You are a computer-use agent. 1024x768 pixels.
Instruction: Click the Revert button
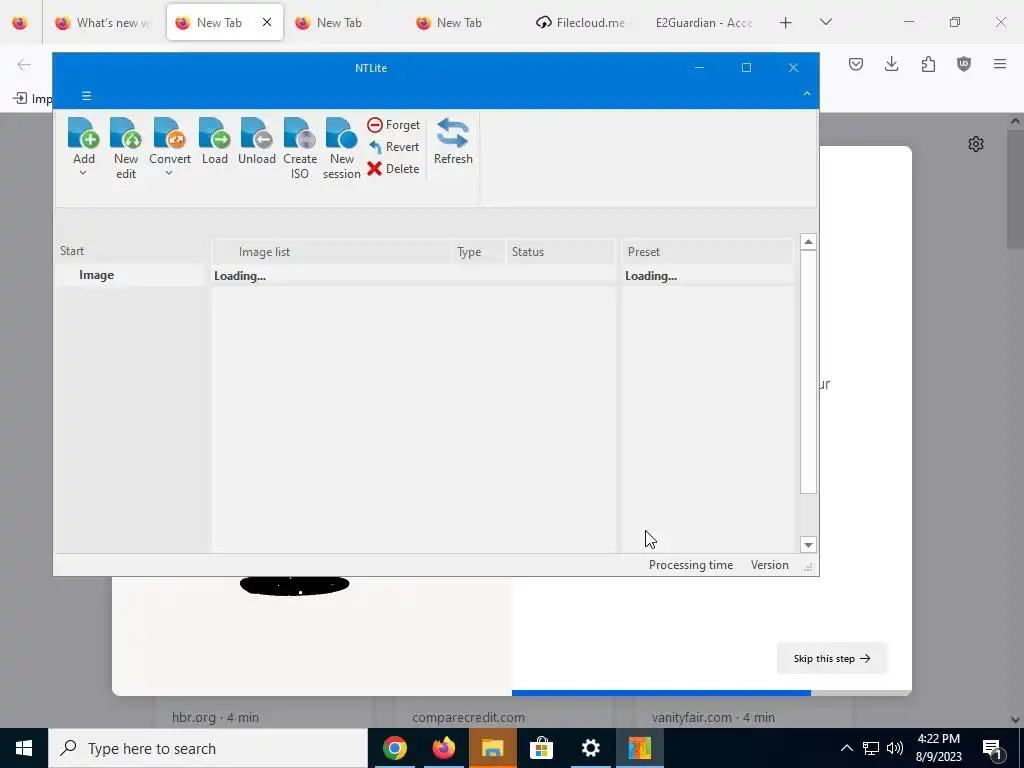point(393,147)
